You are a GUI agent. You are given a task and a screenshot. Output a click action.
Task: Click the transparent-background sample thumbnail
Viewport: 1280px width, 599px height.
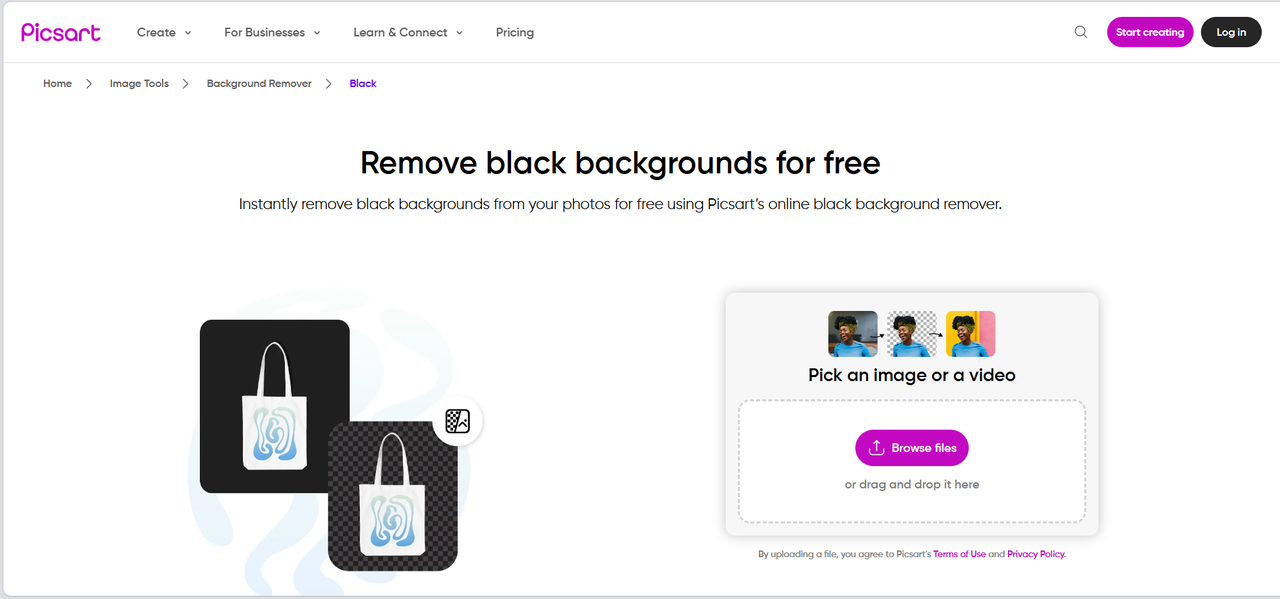[912, 334]
